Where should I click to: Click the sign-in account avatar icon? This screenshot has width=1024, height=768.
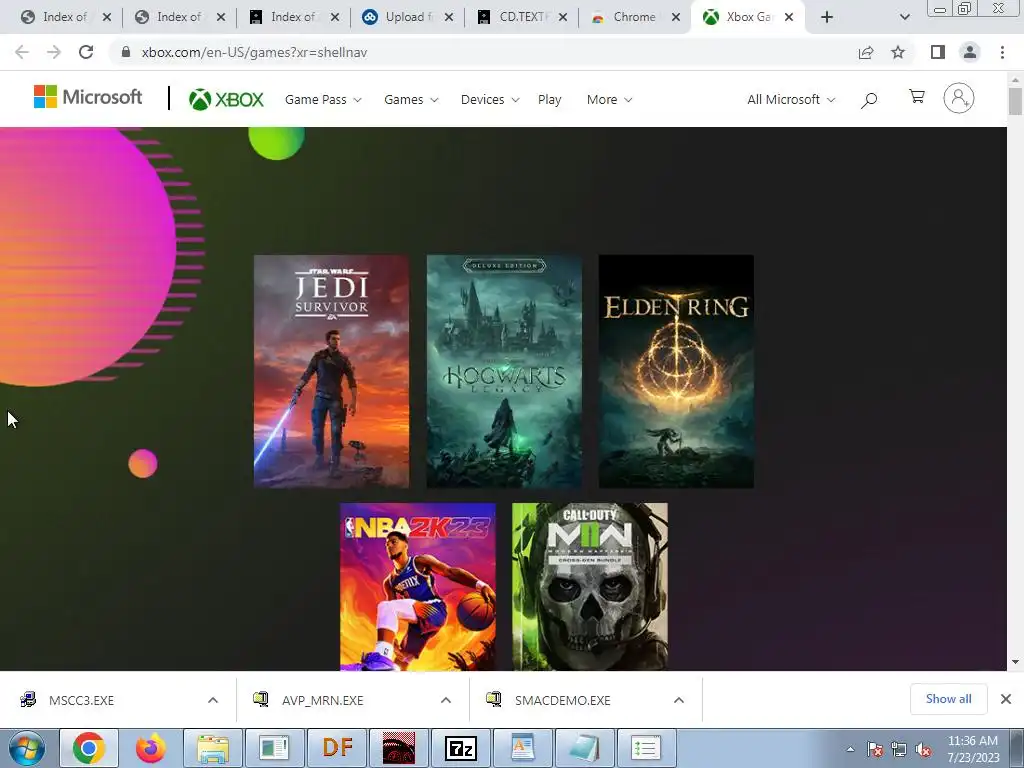(x=959, y=99)
